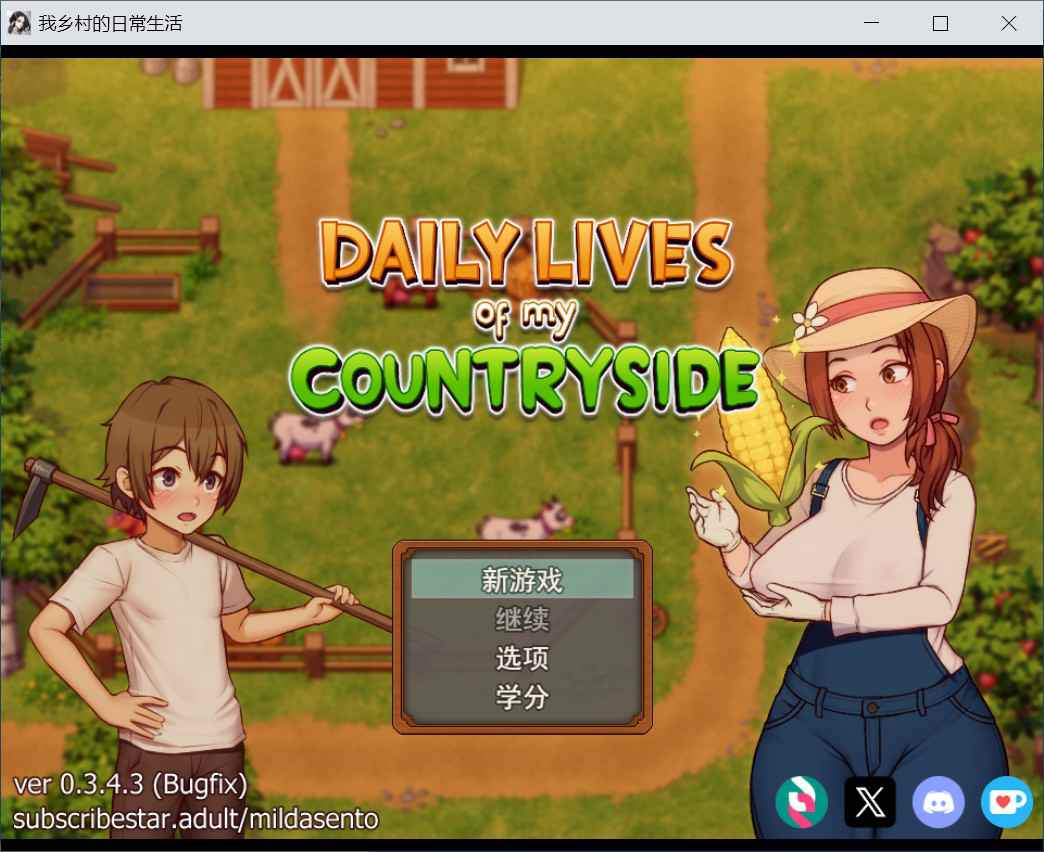The height and width of the screenshot is (852, 1044).
Task: Click the subscribestar.adult/mildasento link text
Action: [x=196, y=819]
